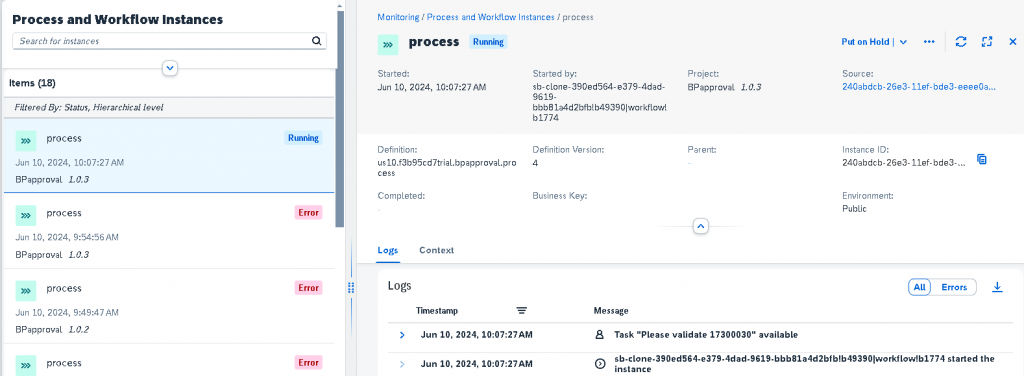Expand the filter bar under search

point(170,67)
